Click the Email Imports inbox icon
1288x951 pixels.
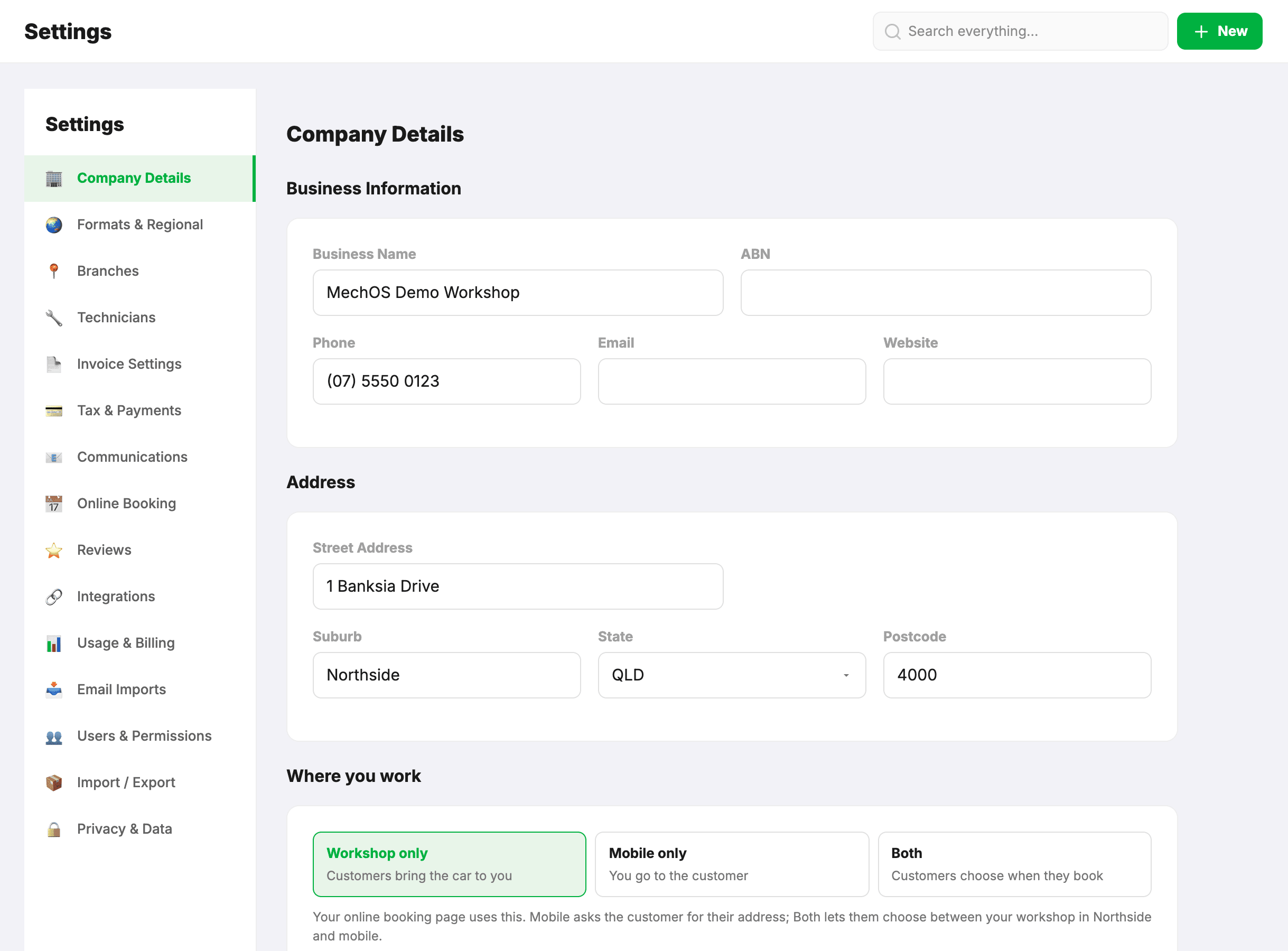(x=53, y=689)
